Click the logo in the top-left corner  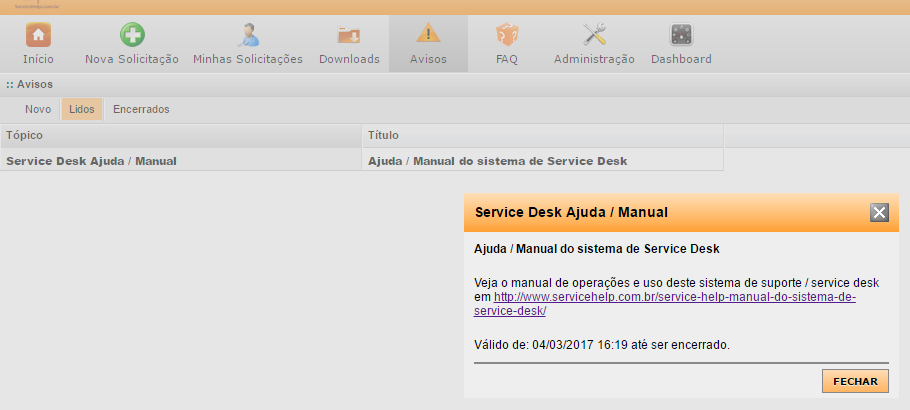click(28, 5)
